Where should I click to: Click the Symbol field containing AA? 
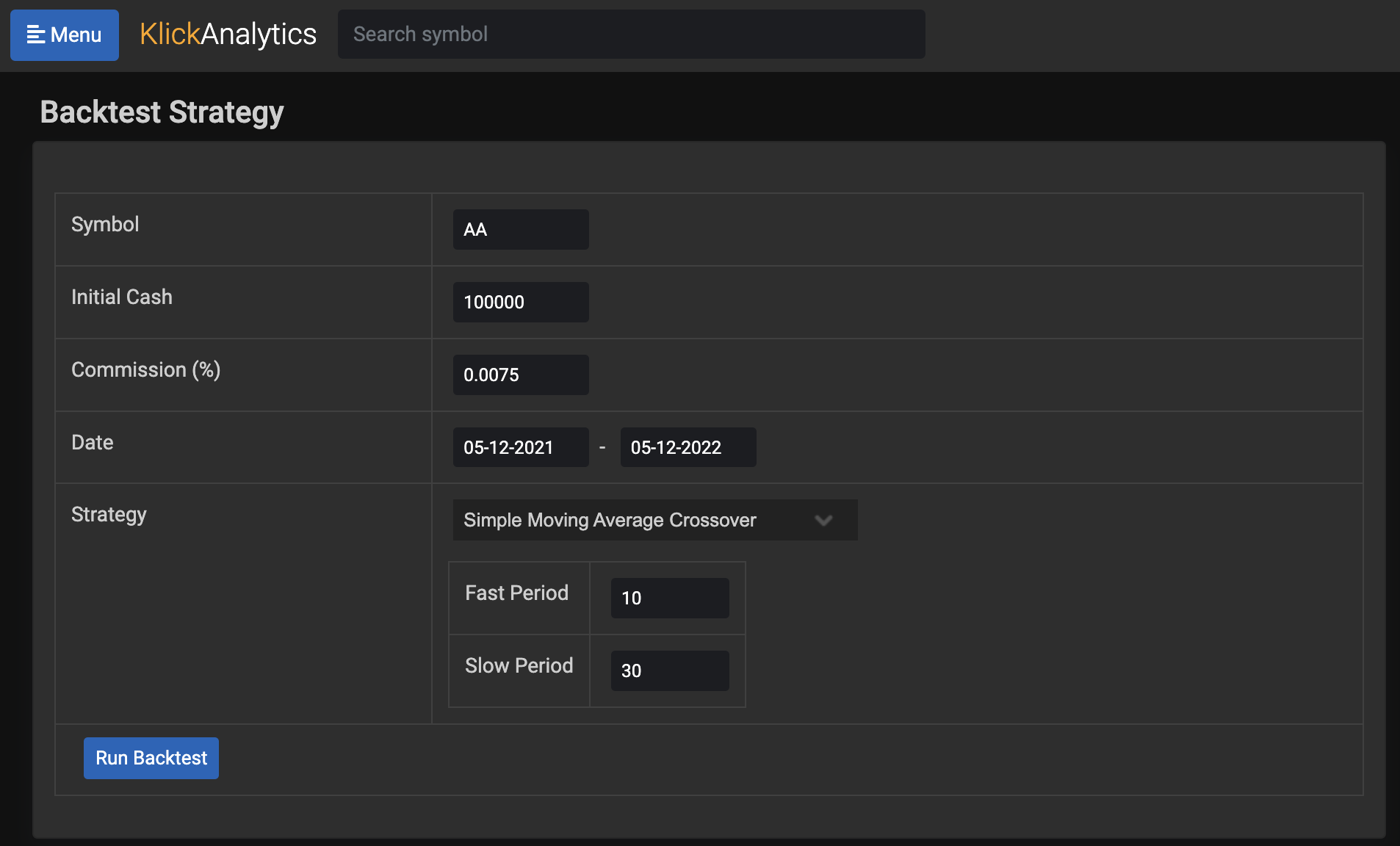click(x=520, y=230)
